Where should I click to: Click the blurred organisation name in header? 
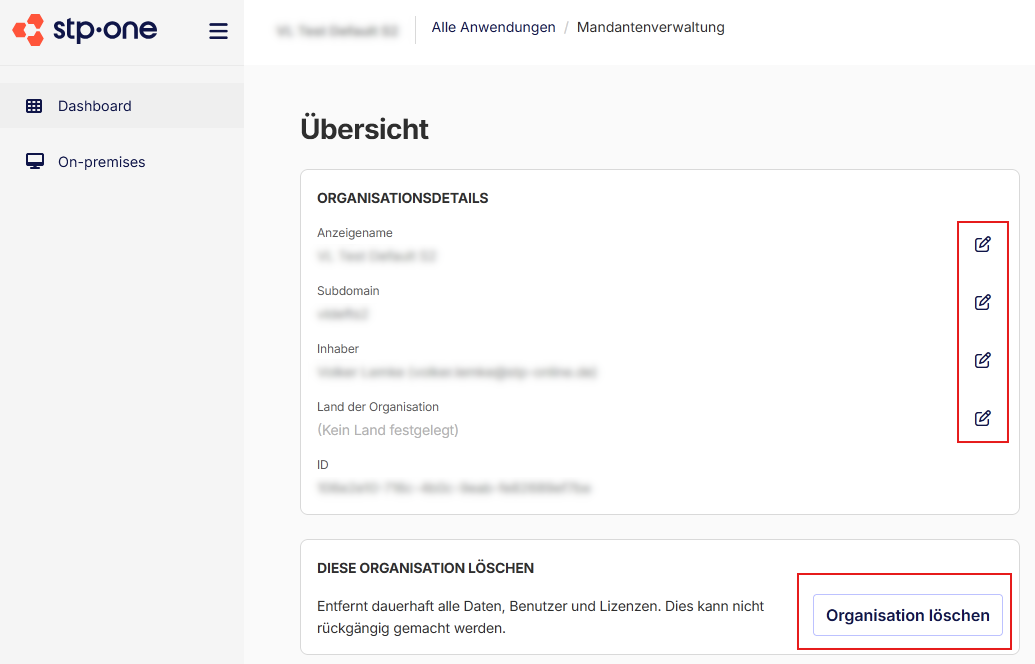point(337,30)
